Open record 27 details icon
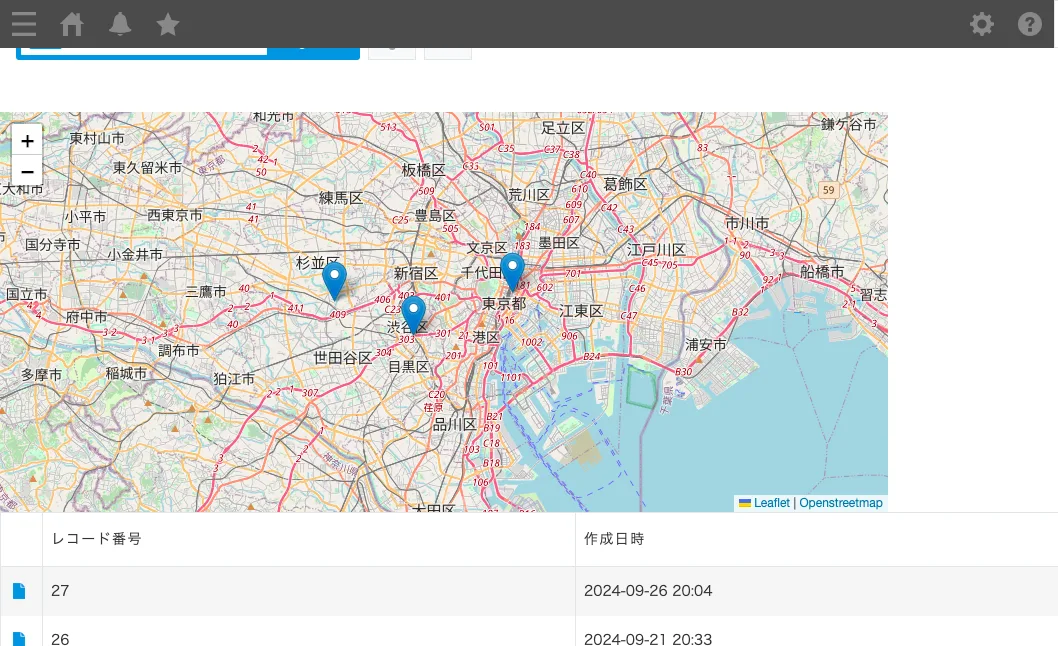Image resolution: width=1058 pixels, height=646 pixels. pos(19,591)
